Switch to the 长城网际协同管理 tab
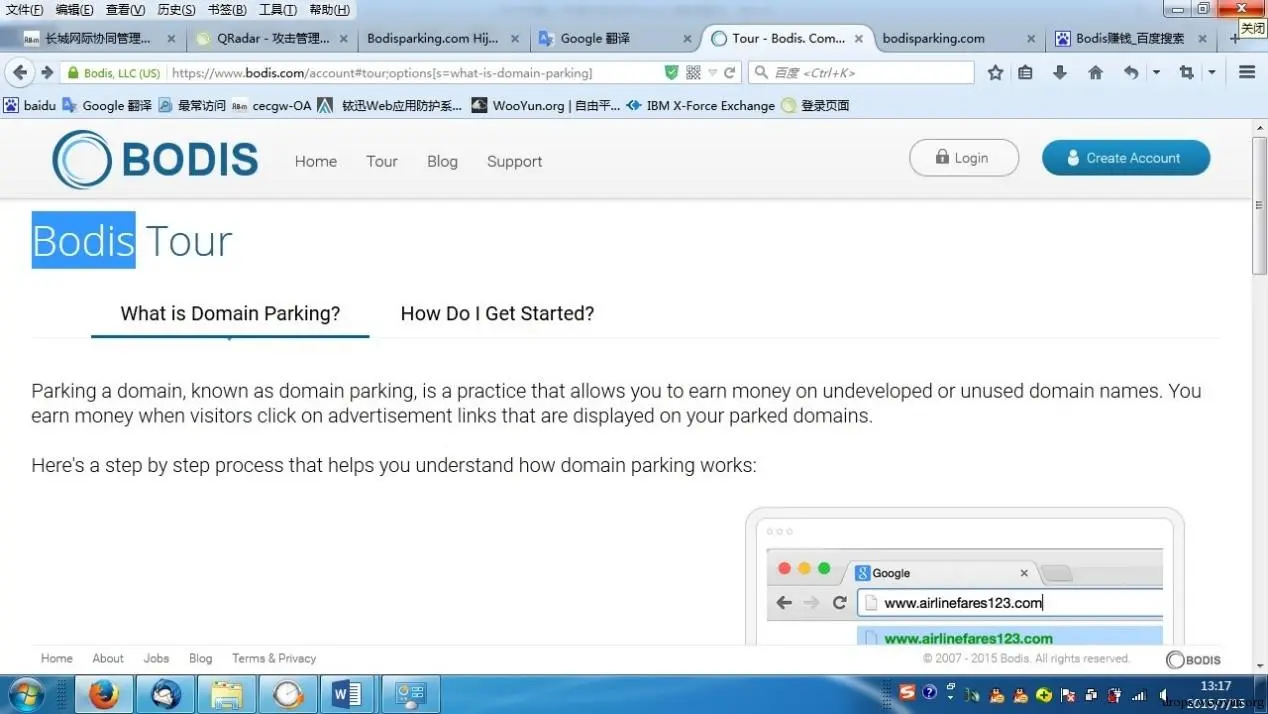Viewport: 1268px width, 714px height. pos(98,38)
